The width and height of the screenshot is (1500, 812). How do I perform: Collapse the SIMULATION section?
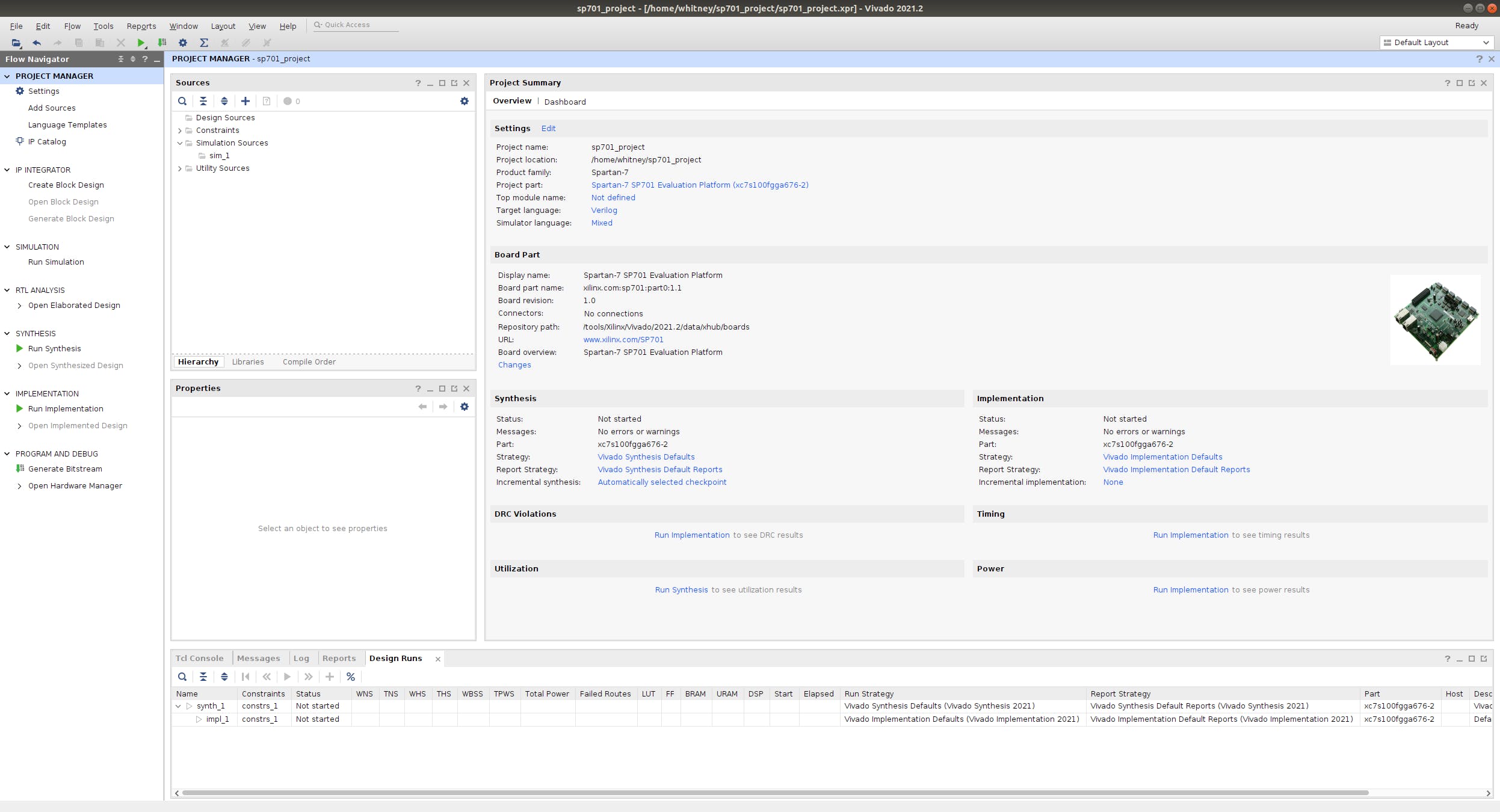(x=7, y=247)
